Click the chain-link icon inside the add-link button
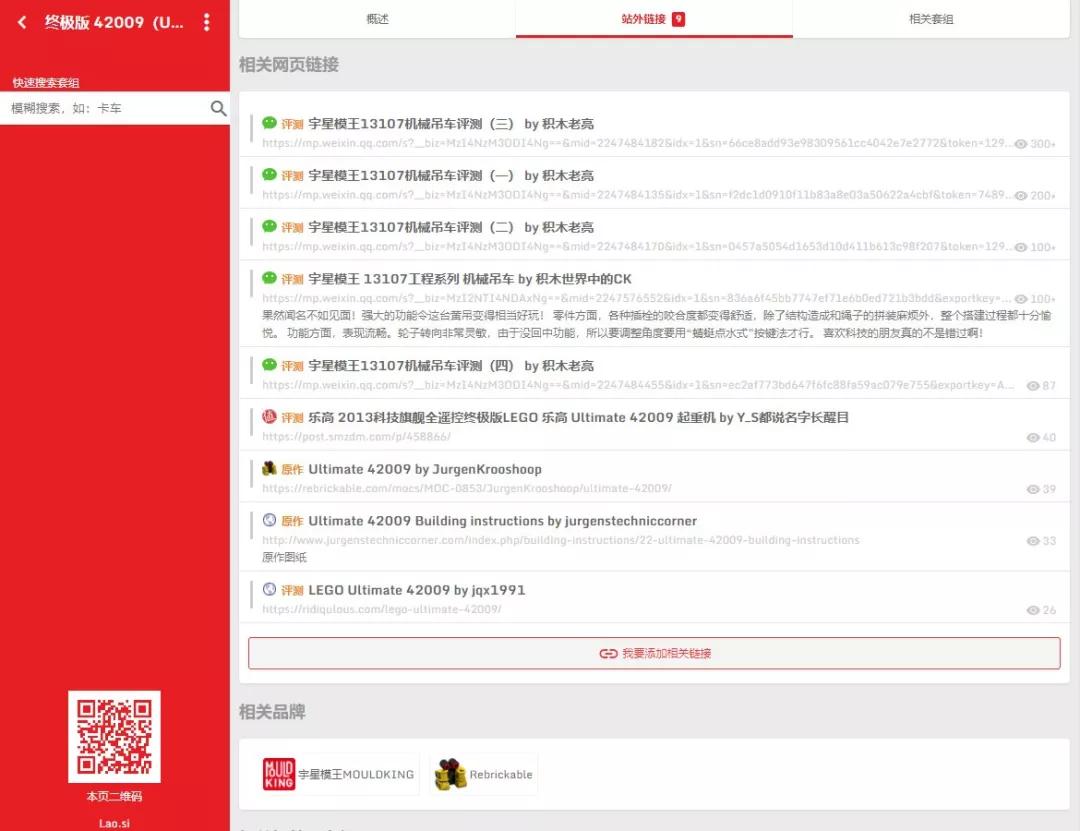The height and width of the screenshot is (831, 1080). [x=609, y=653]
